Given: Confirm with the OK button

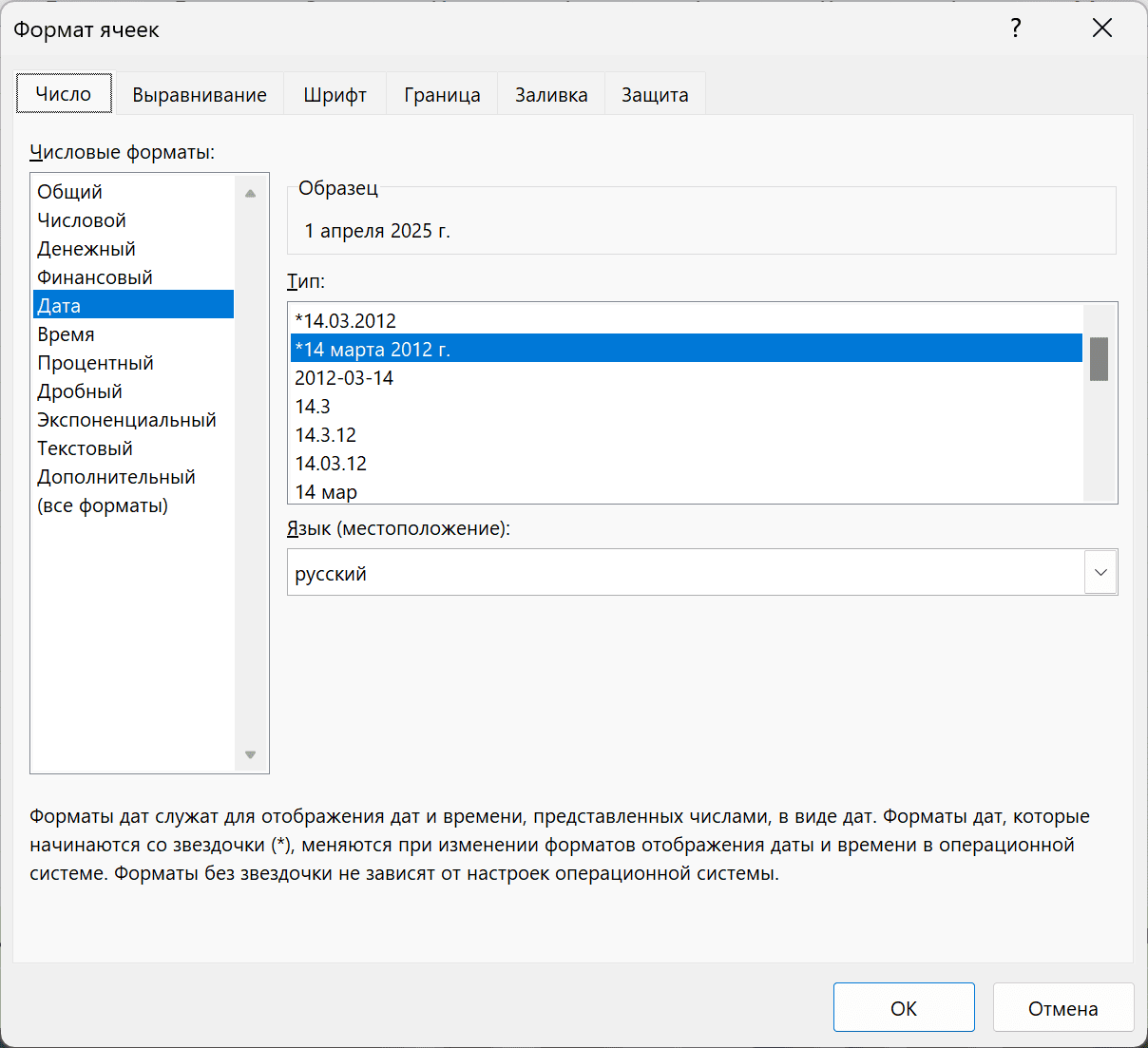Looking at the screenshot, I should point(904,1007).
